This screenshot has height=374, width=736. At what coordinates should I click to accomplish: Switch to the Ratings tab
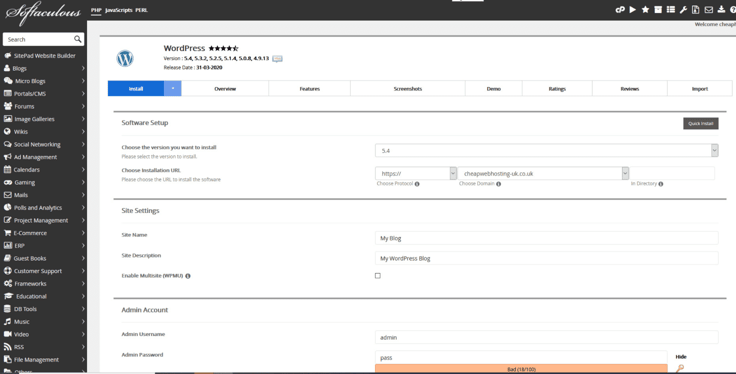(x=557, y=89)
